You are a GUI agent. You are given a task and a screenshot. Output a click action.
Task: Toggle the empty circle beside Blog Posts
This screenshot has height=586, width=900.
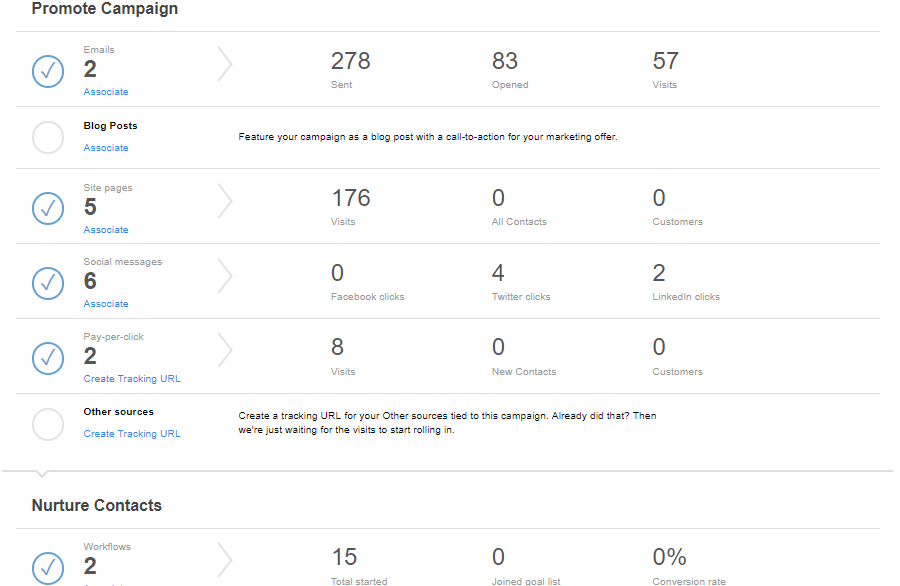pos(48,138)
